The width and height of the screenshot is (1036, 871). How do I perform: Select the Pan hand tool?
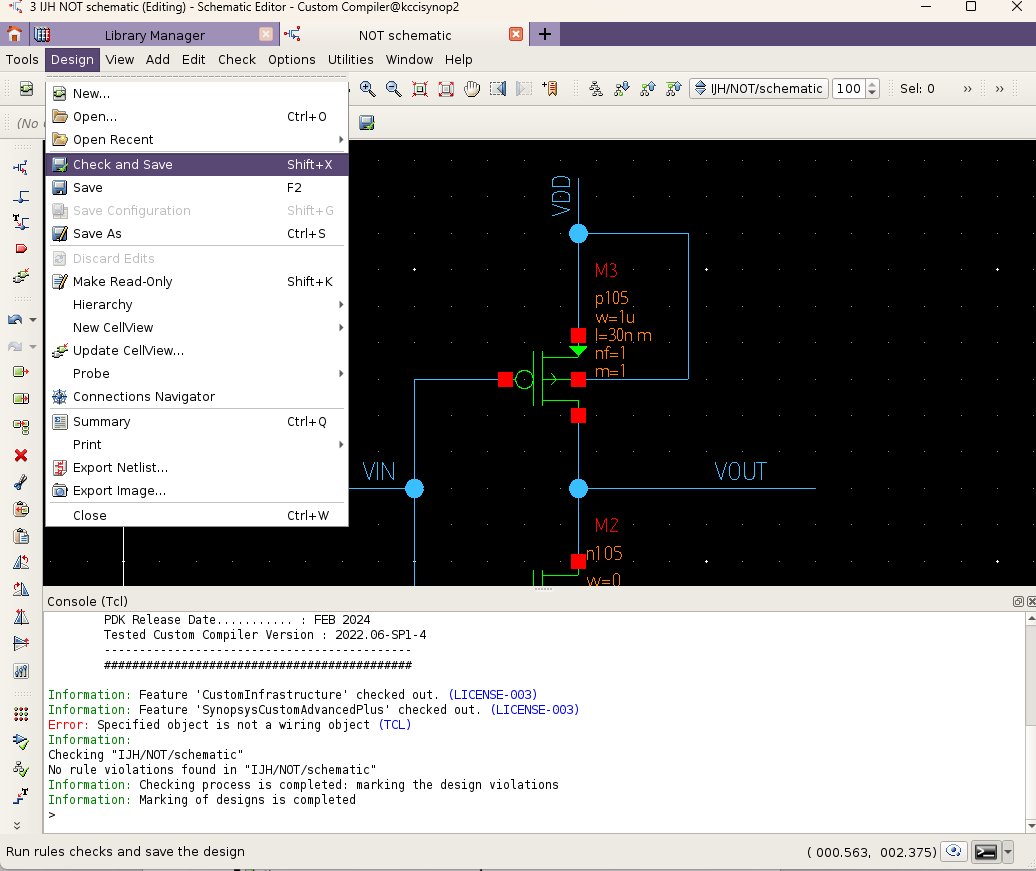[472, 89]
